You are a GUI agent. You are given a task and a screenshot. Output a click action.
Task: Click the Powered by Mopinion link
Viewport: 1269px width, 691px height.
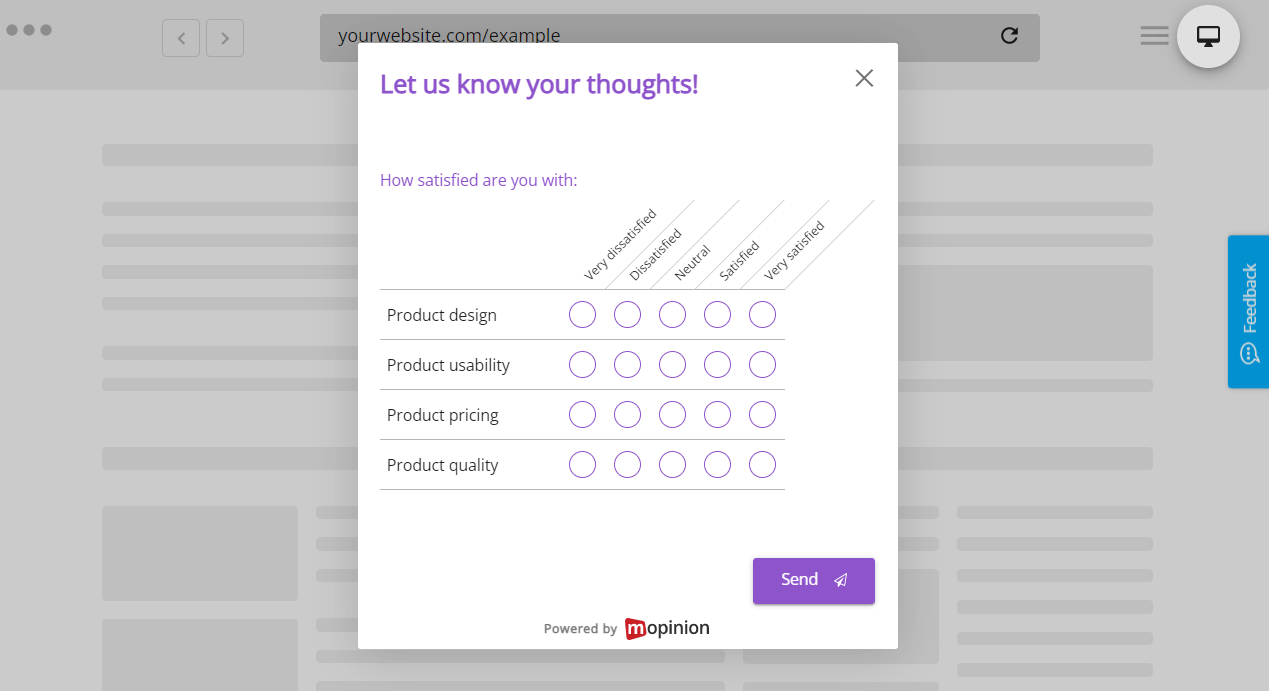[626, 628]
